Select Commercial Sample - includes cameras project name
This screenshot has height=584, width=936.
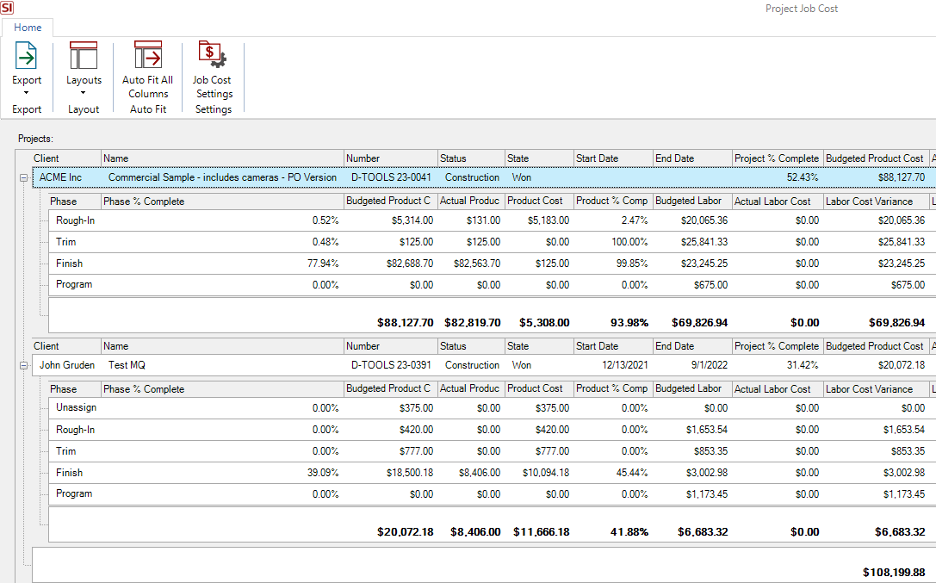pyautogui.click(x=222, y=177)
